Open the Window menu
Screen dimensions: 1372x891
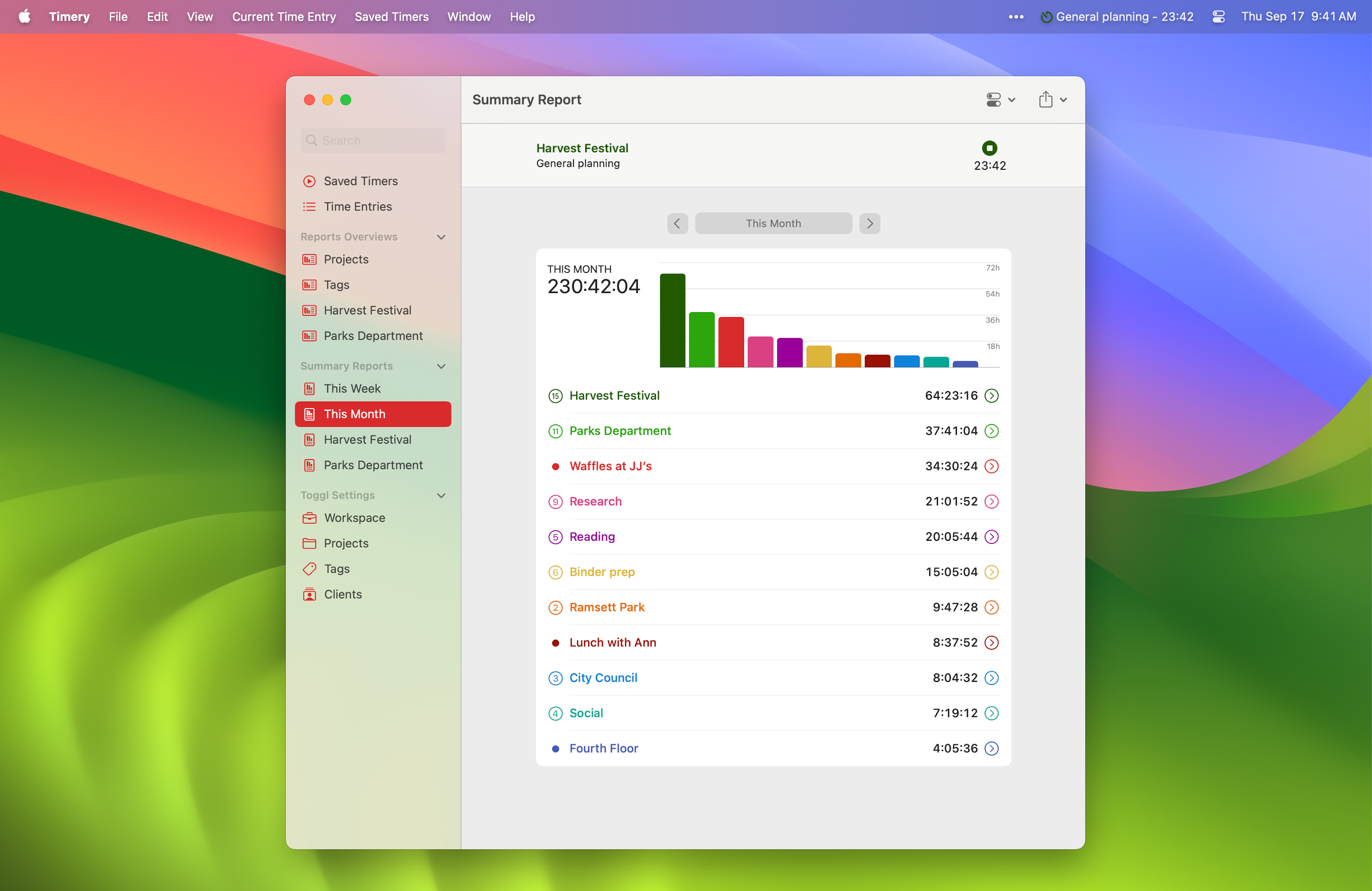click(469, 16)
